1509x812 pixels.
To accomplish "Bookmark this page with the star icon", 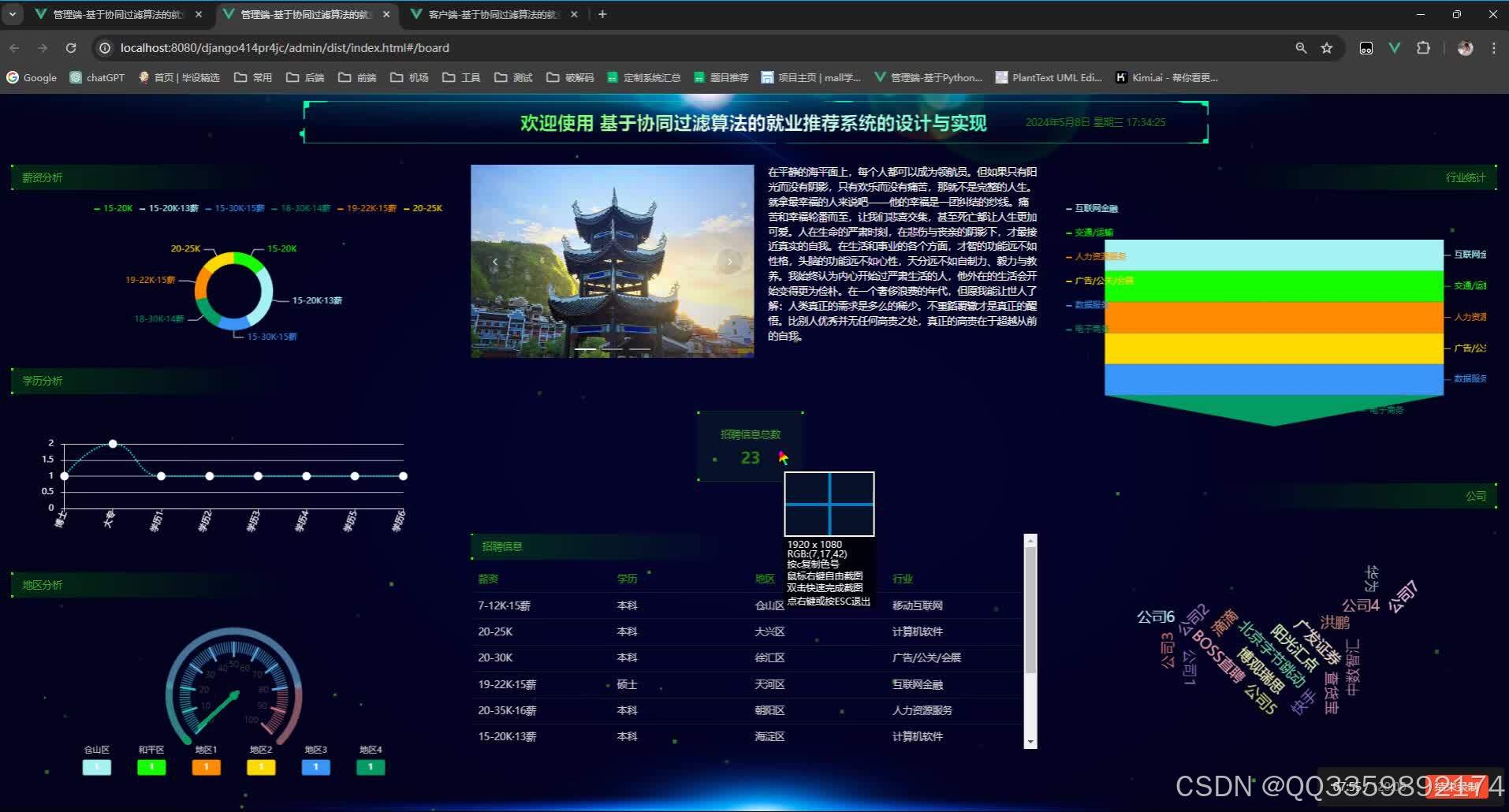I will coord(1327,48).
